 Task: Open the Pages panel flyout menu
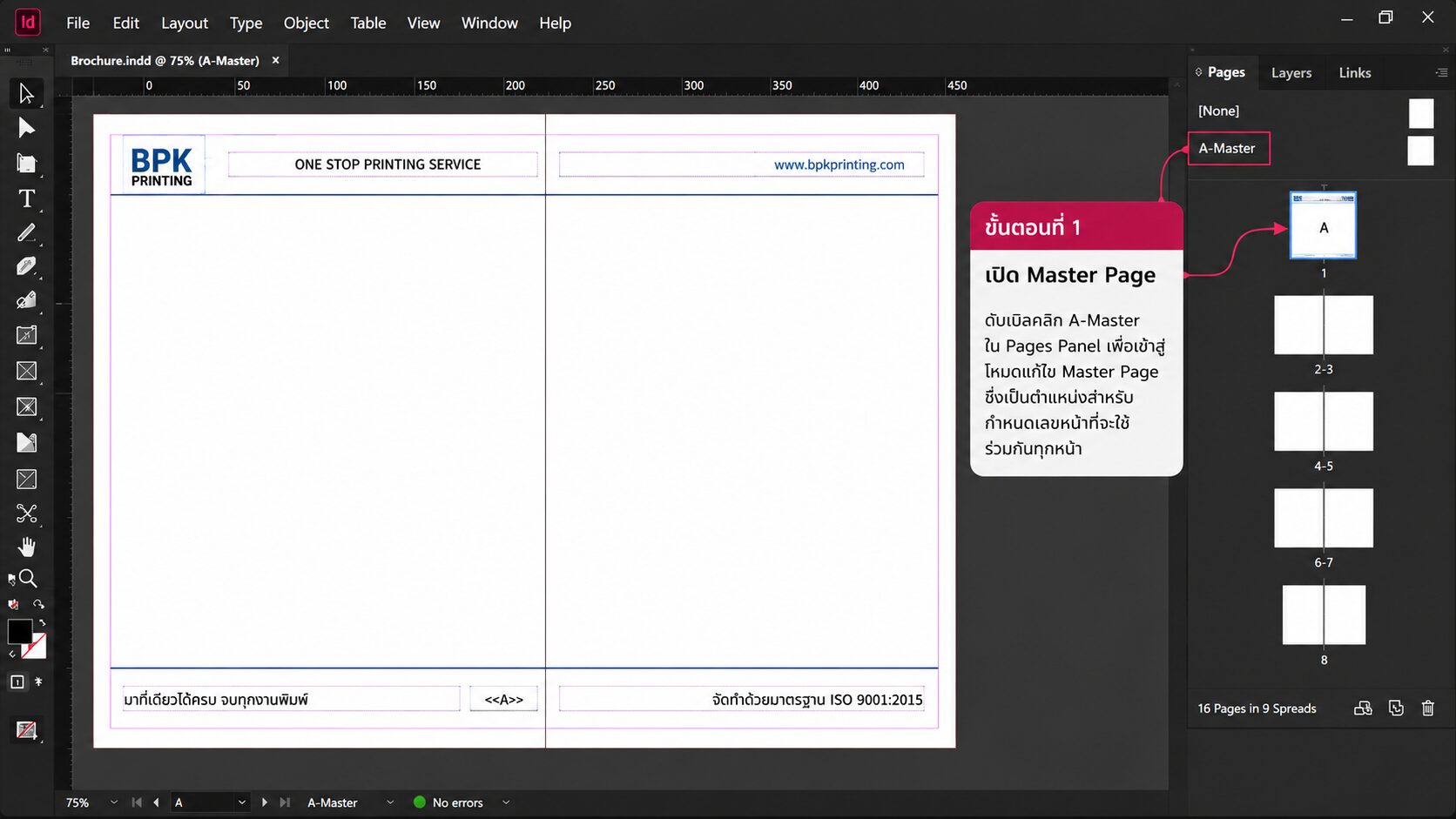point(1441,72)
